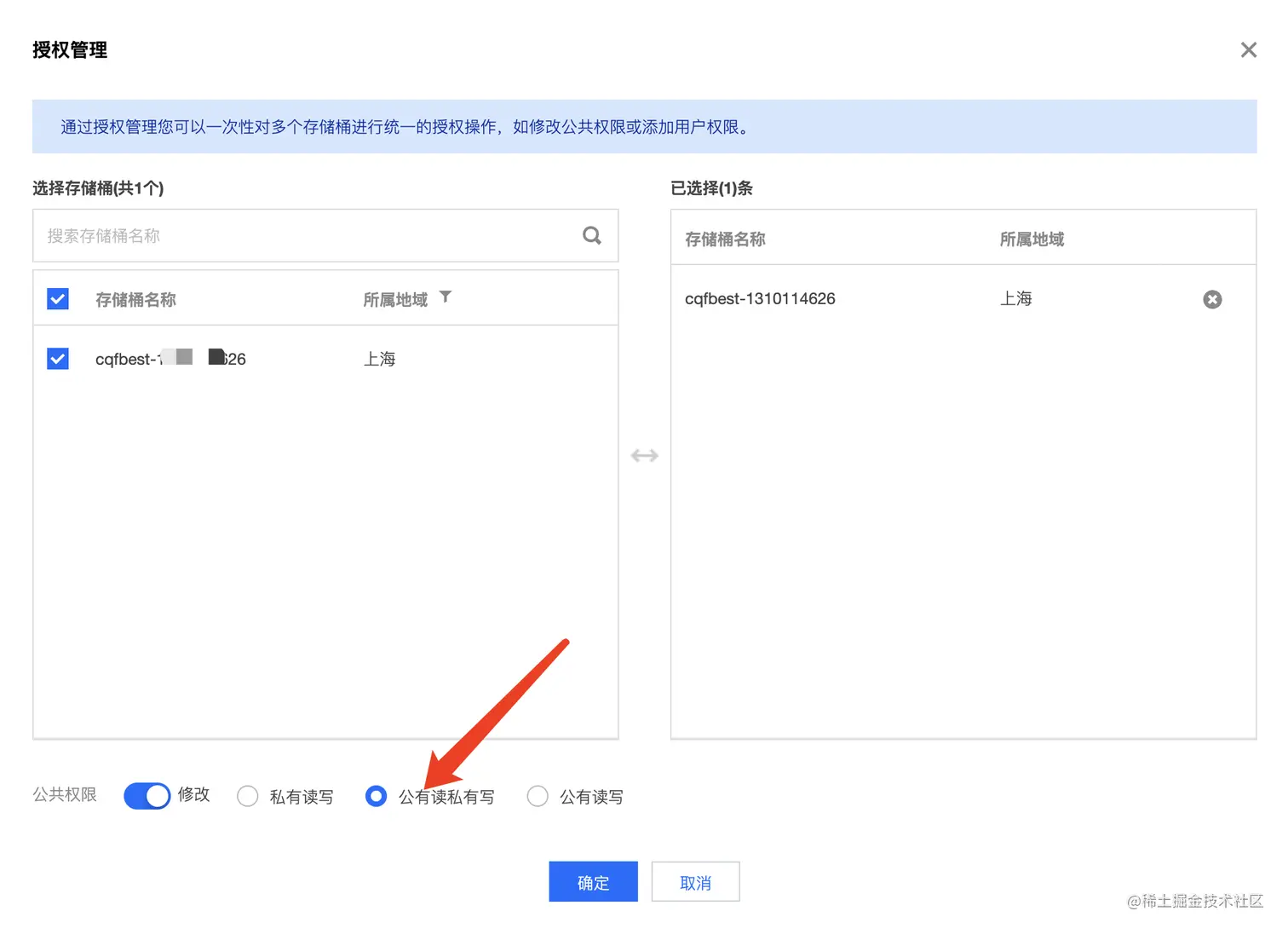Click the 上海 region cell in the left list

380,359
